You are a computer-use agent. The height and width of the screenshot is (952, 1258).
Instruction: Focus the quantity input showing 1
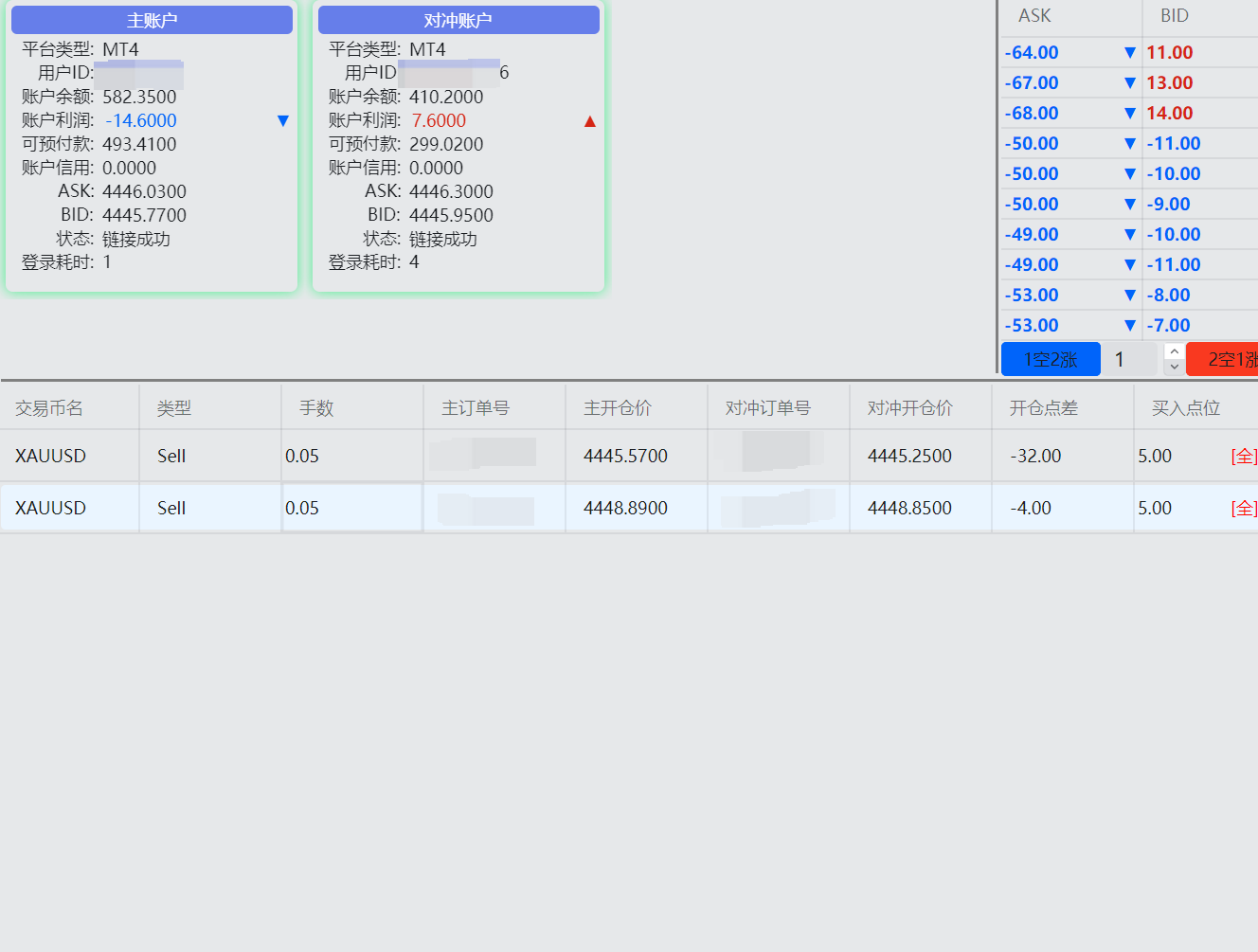point(1132,359)
